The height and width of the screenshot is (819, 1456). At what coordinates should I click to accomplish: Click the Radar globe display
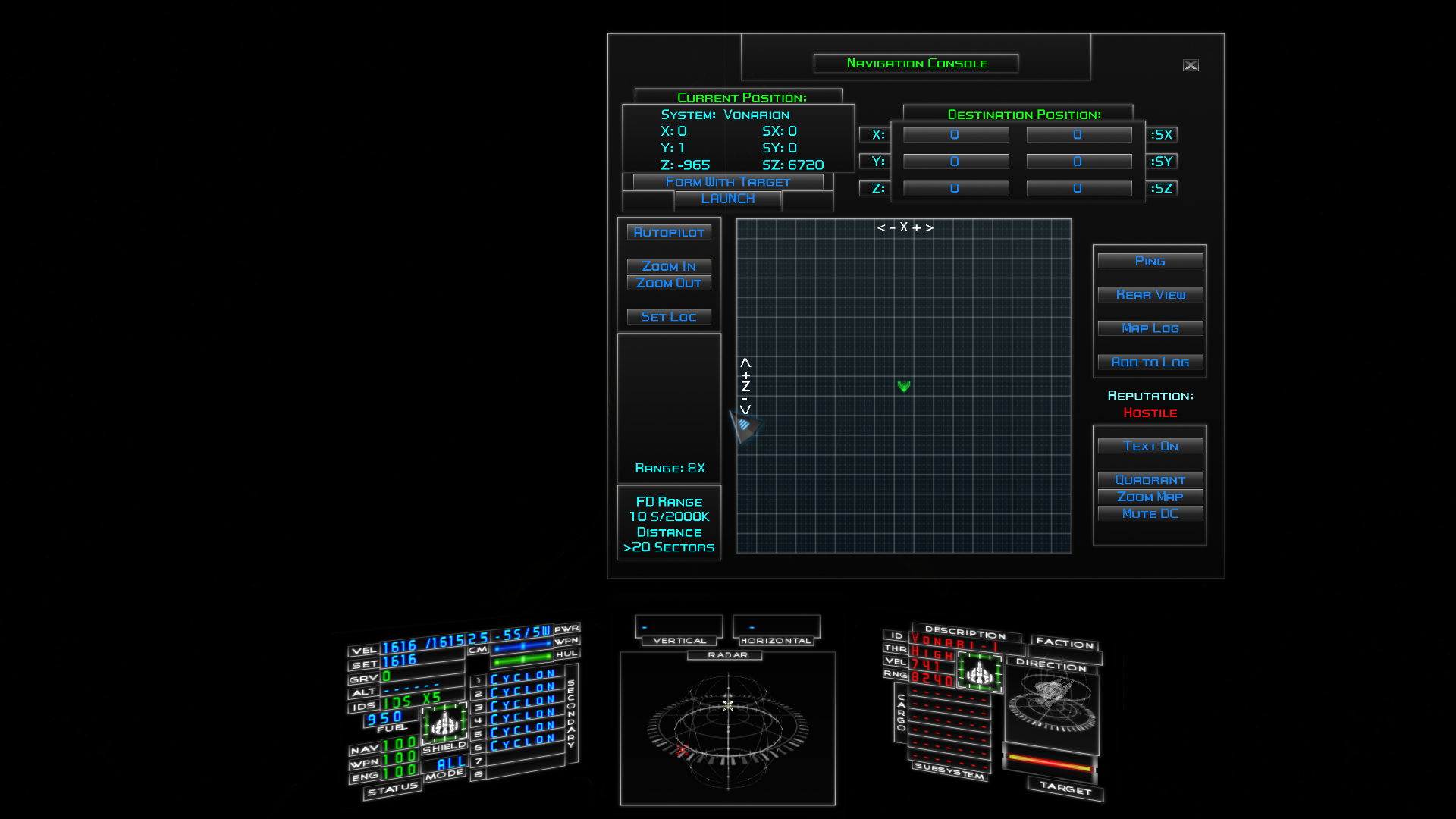[x=728, y=728]
